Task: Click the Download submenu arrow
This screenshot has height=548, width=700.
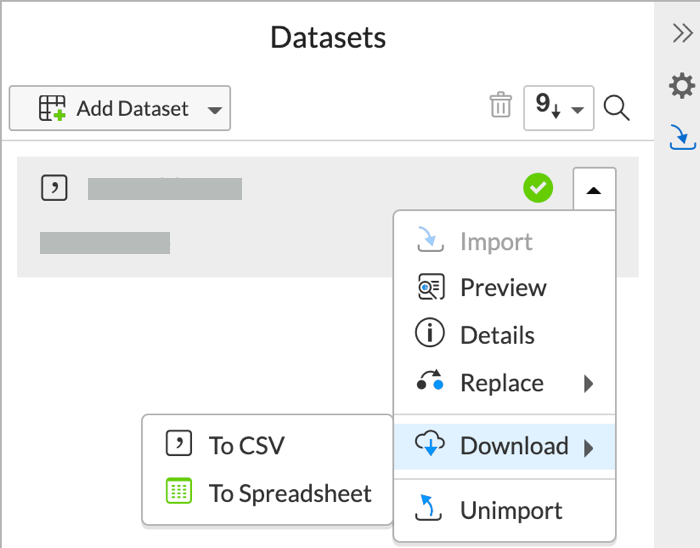Action: [x=589, y=448]
